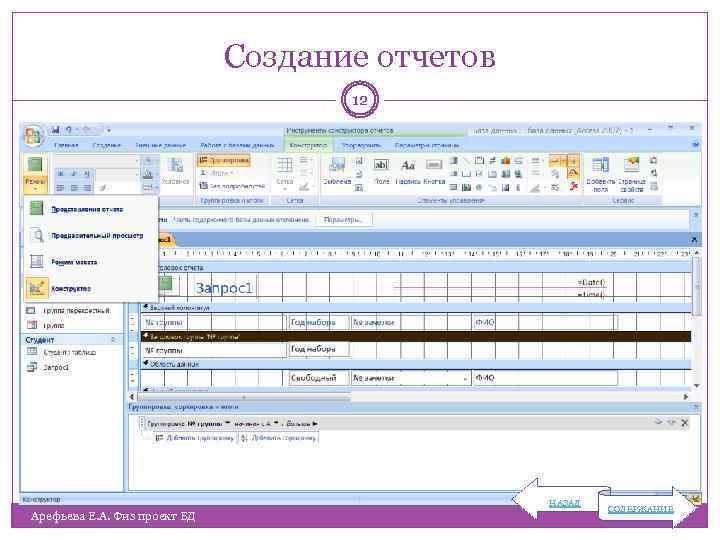Click Добавить группировку button
The image size is (720, 540).
(x=195, y=438)
